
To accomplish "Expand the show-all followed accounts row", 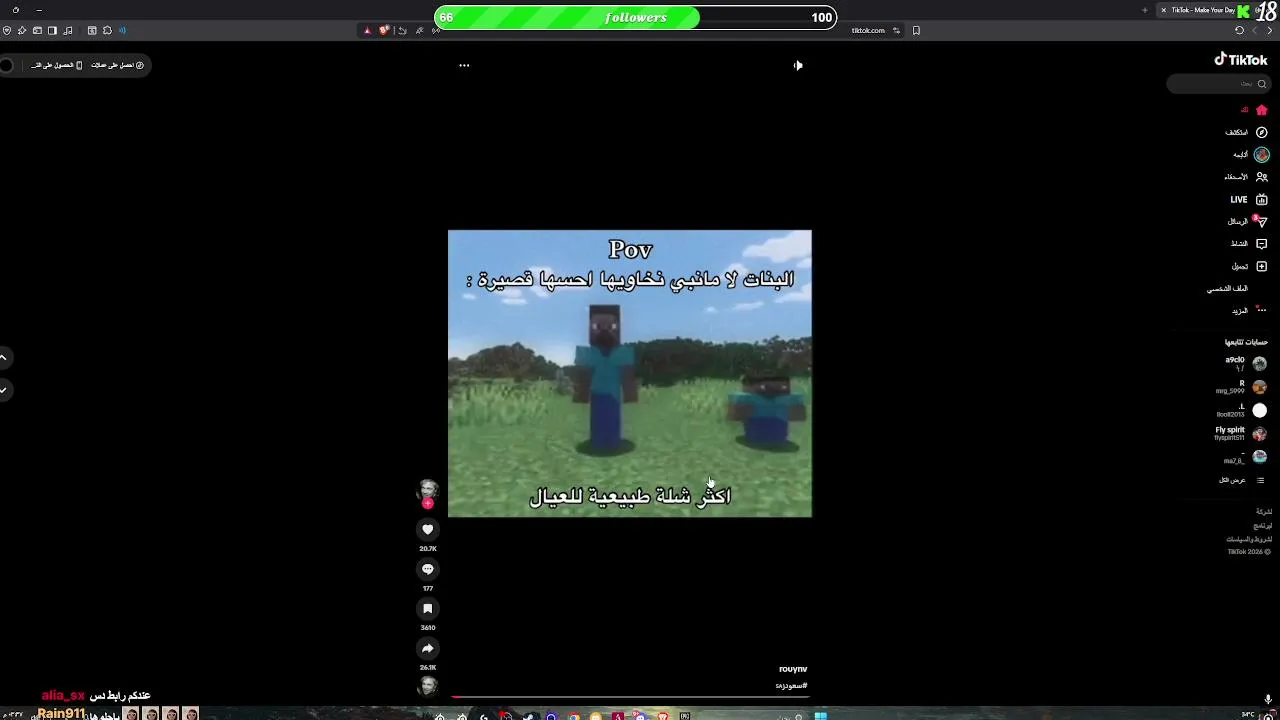I will point(1242,480).
